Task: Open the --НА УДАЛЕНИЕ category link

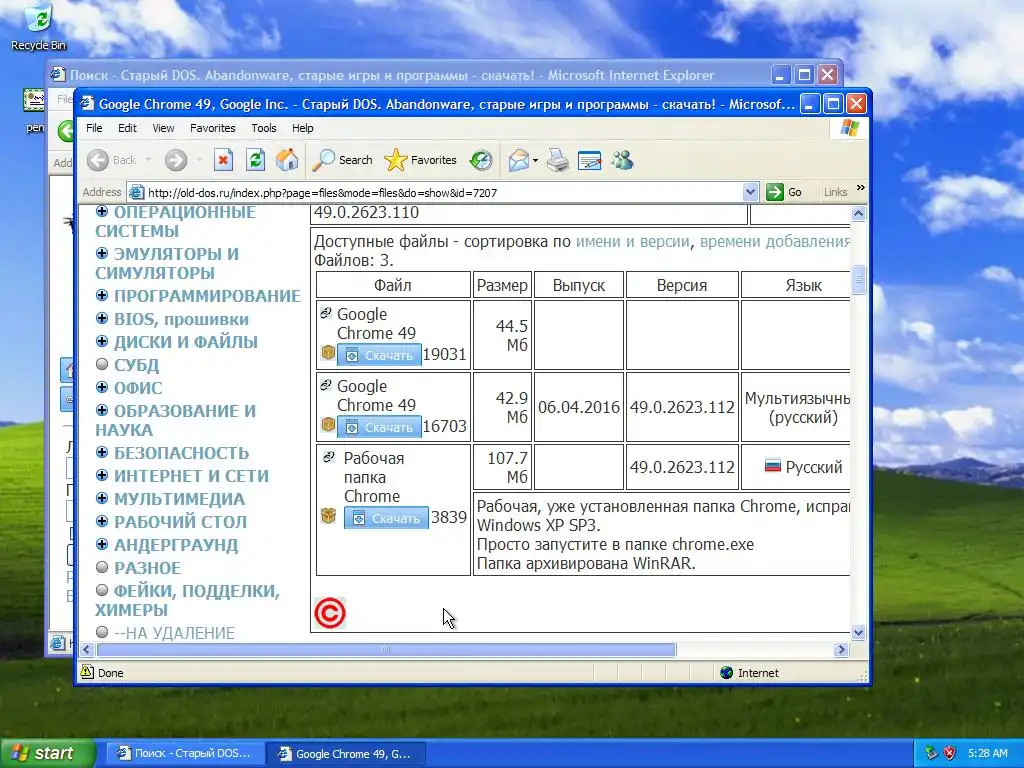Action: point(174,633)
